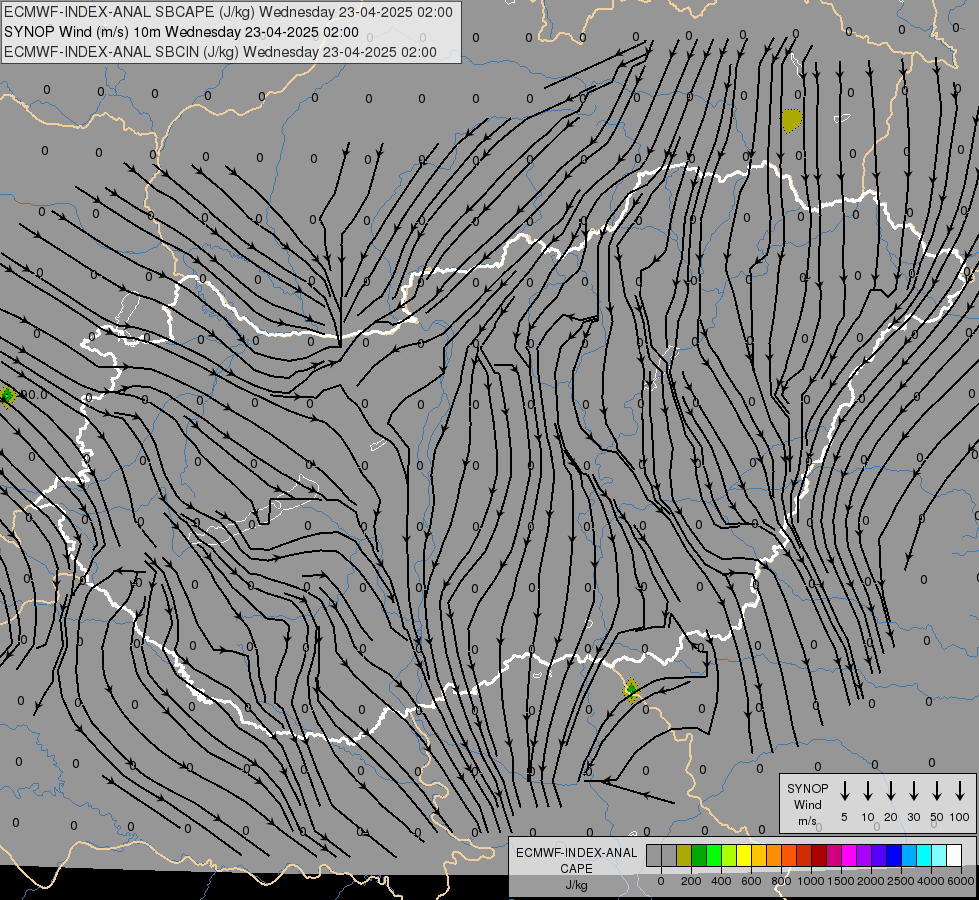Click the '30' speed label in the wind legend
Screen dimensions: 979x900
[x=913, y=817]
